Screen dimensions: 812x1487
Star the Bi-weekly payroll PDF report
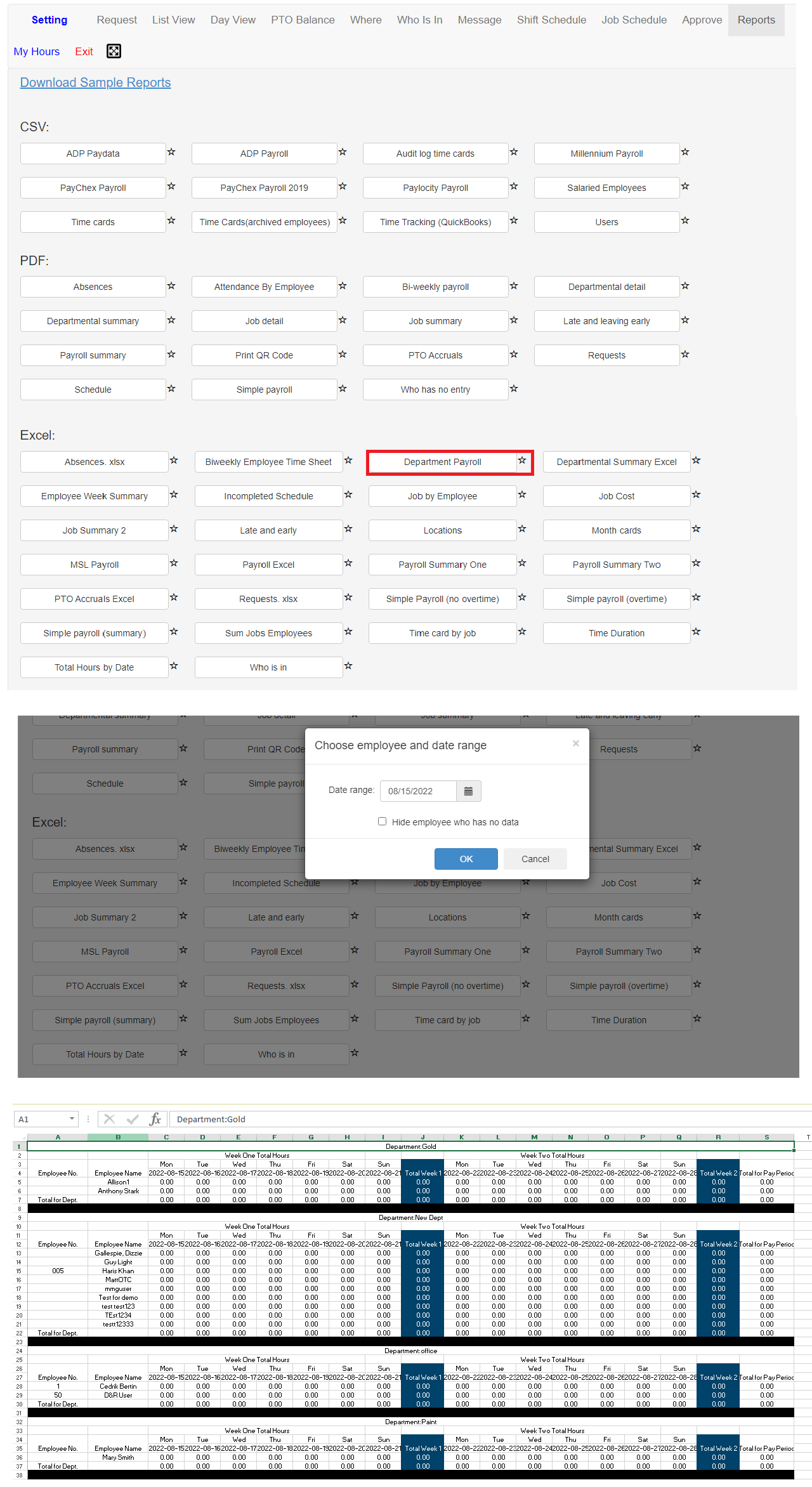[x=514, y=286]
